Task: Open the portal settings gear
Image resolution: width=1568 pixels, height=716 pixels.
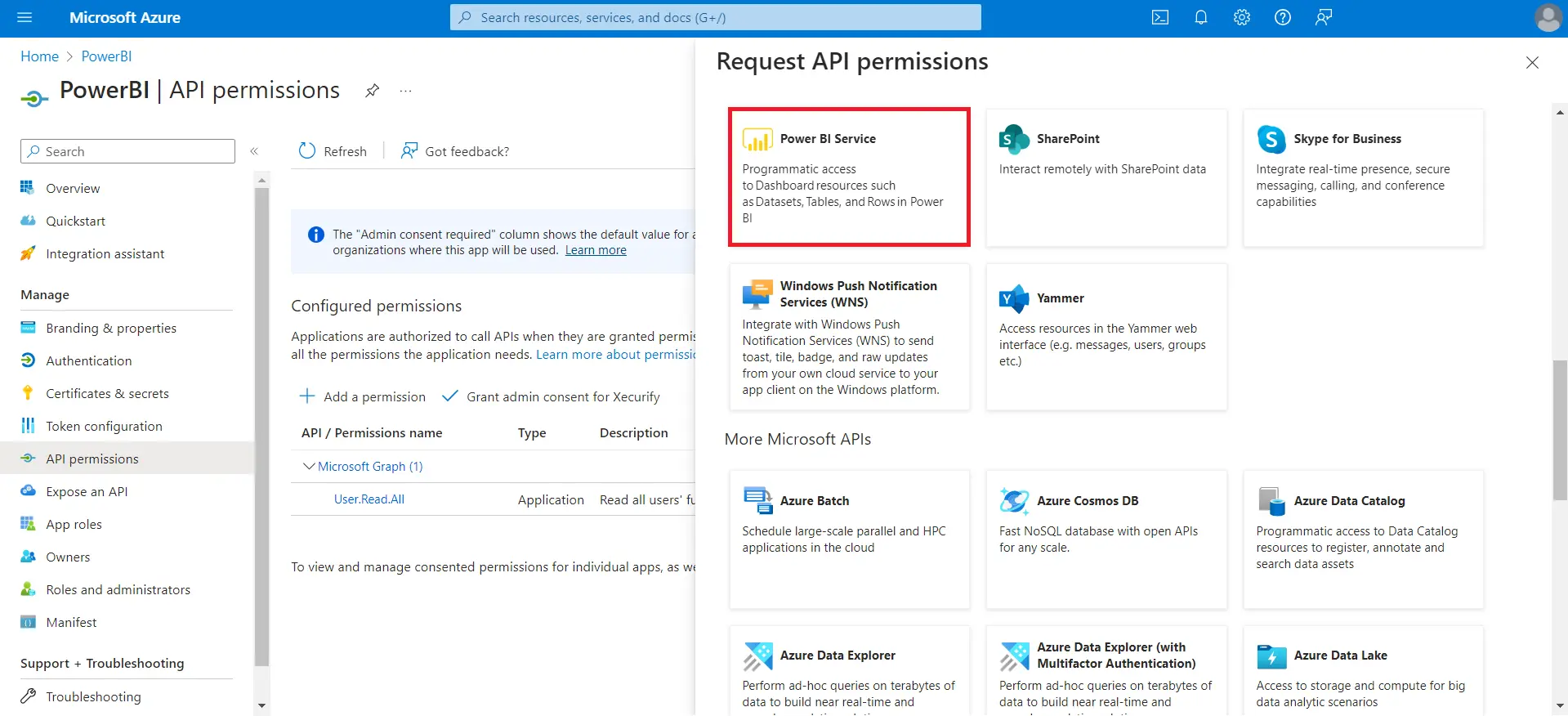Action: click(1242, 17)
